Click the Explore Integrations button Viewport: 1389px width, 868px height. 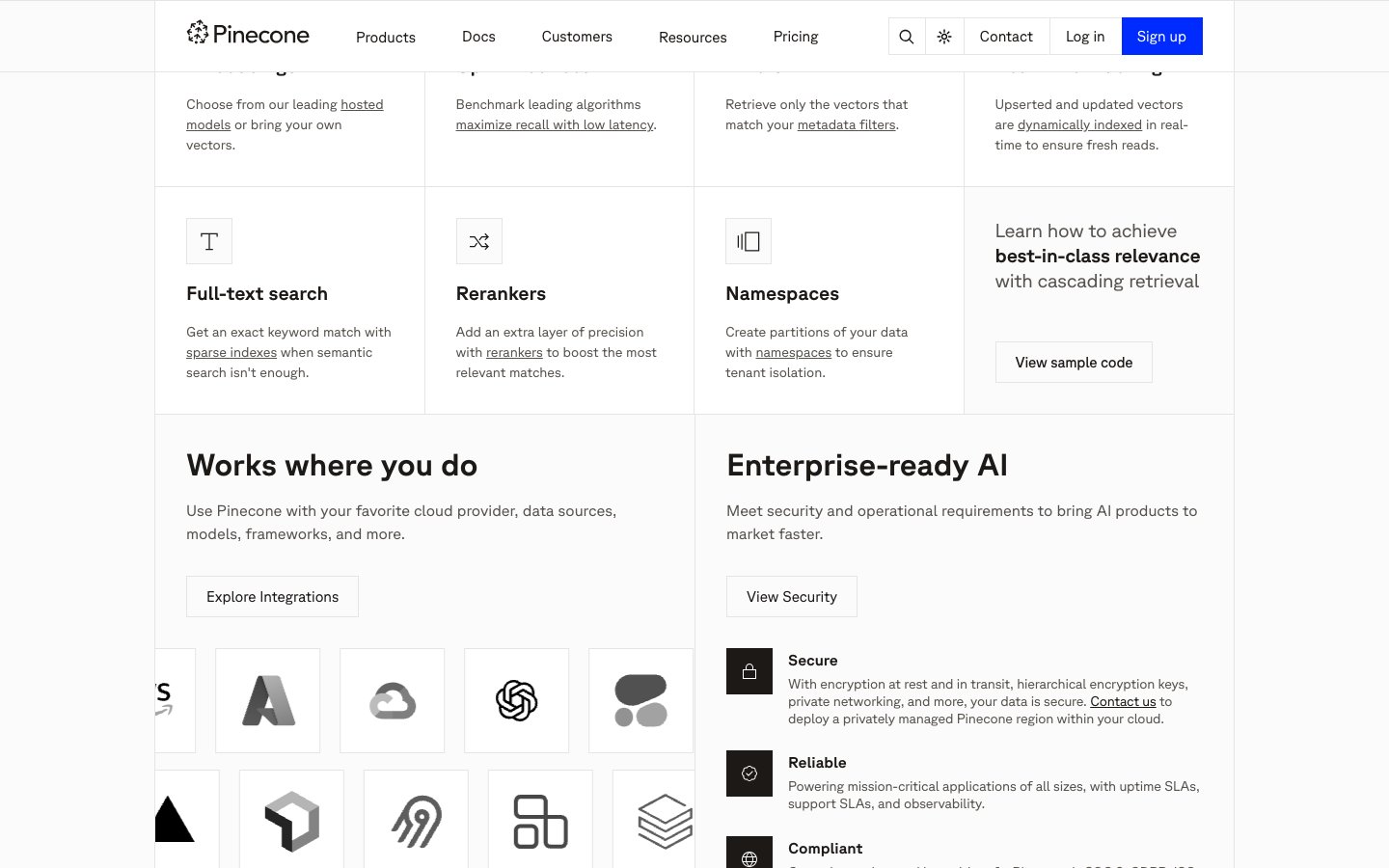tap(272, 597)
